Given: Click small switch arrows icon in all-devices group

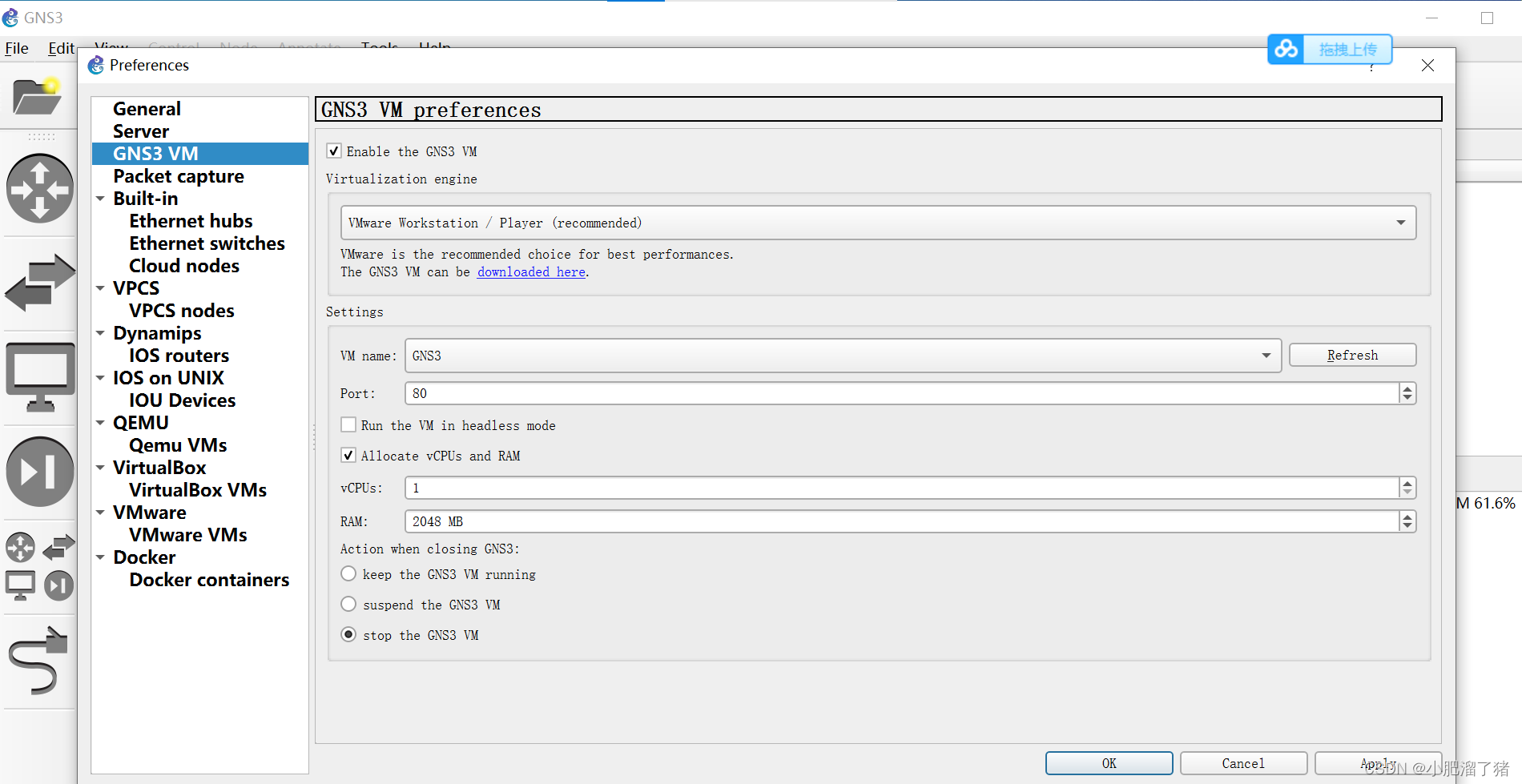Looking at the screenshot, I should [59, 548].
